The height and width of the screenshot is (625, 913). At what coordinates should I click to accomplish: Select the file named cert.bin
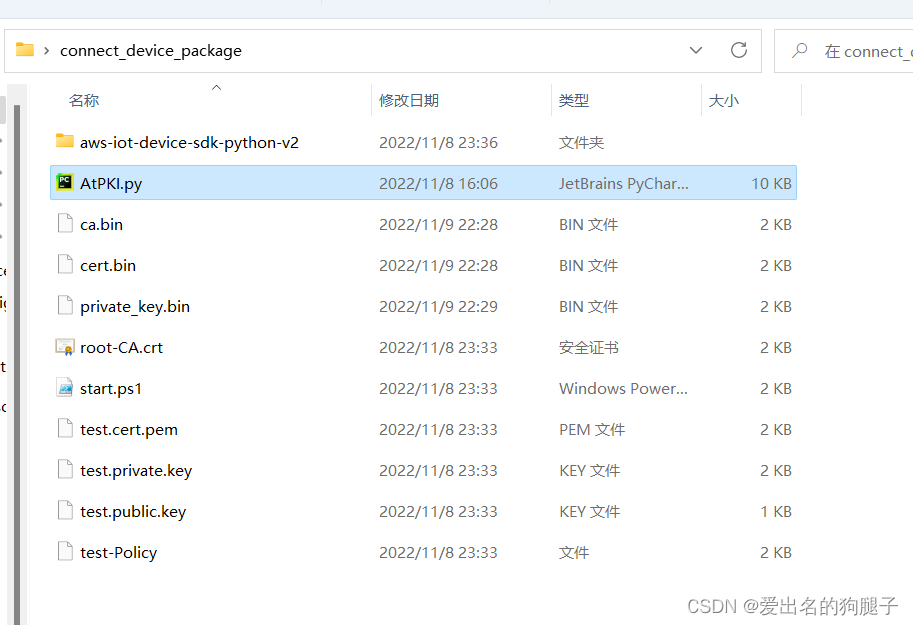pos(108,266)
